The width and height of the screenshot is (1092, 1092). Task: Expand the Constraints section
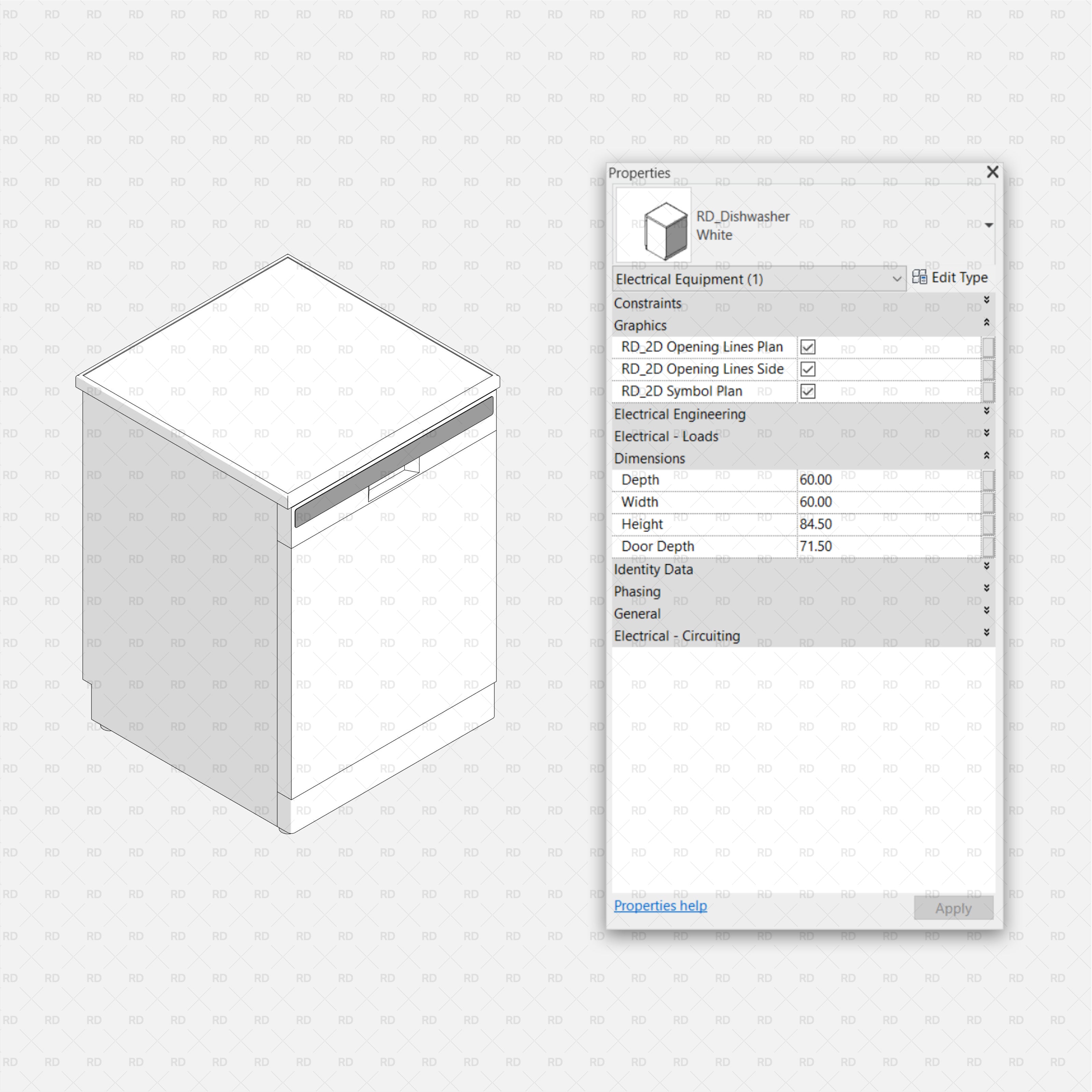click(x=986, y=300)
